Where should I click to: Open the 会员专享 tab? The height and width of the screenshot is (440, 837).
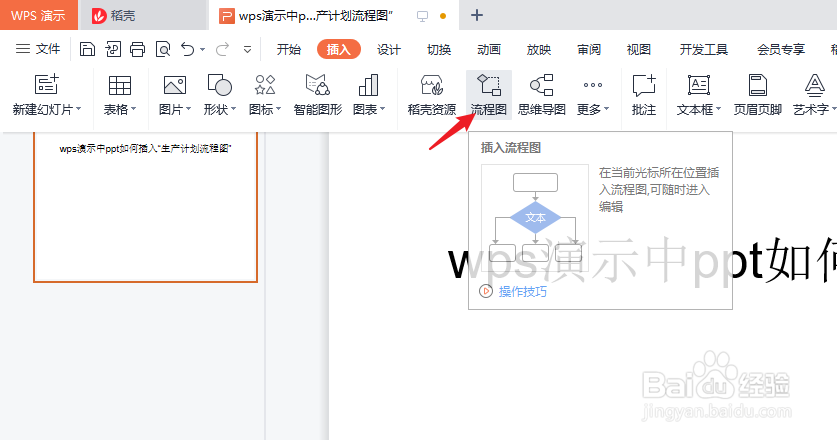click(780, 50)
